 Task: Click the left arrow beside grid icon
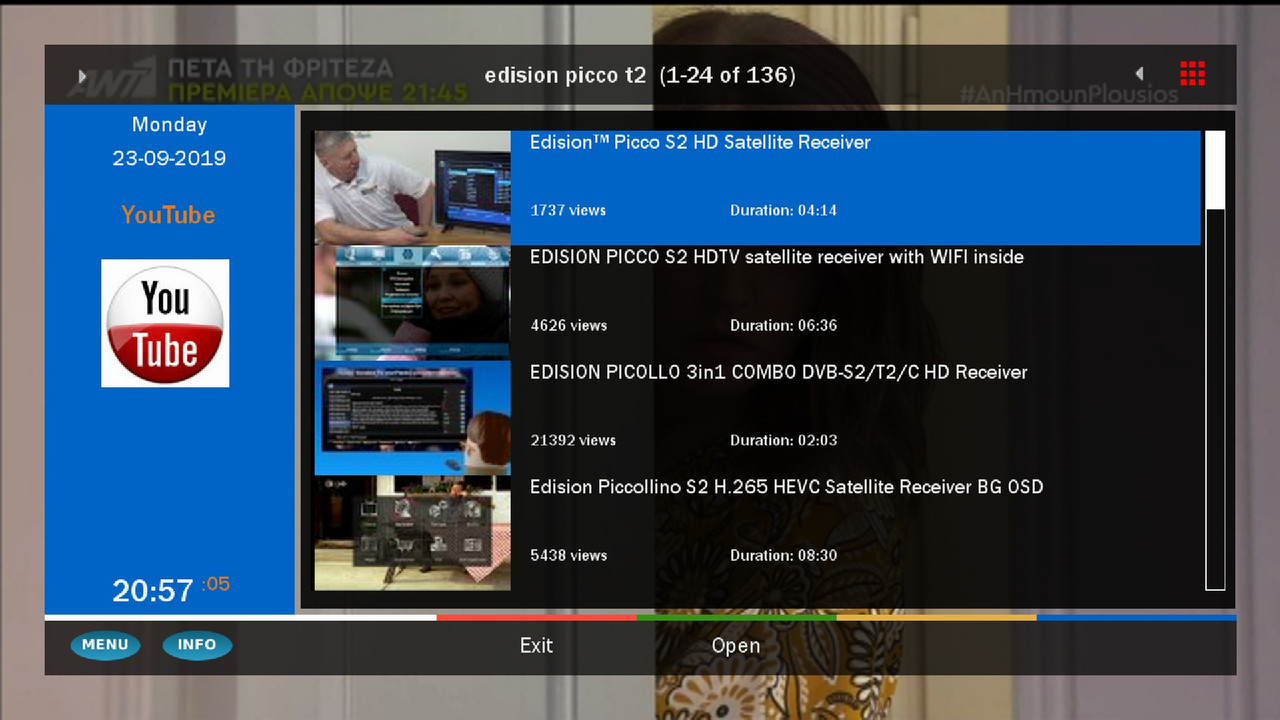pos(1139,74)
